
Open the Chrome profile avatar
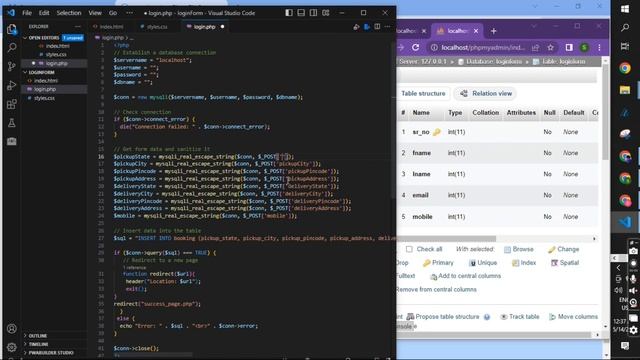[584, 48]
